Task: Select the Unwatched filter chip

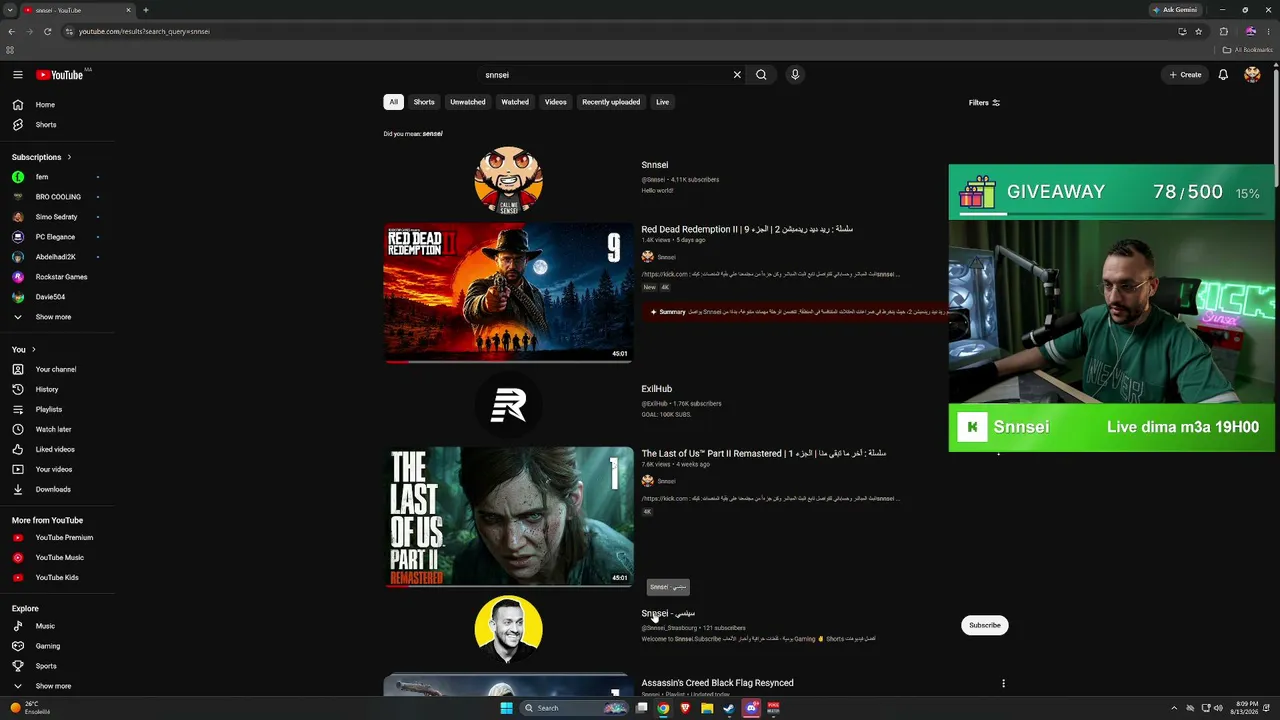Action: point(467,102)
